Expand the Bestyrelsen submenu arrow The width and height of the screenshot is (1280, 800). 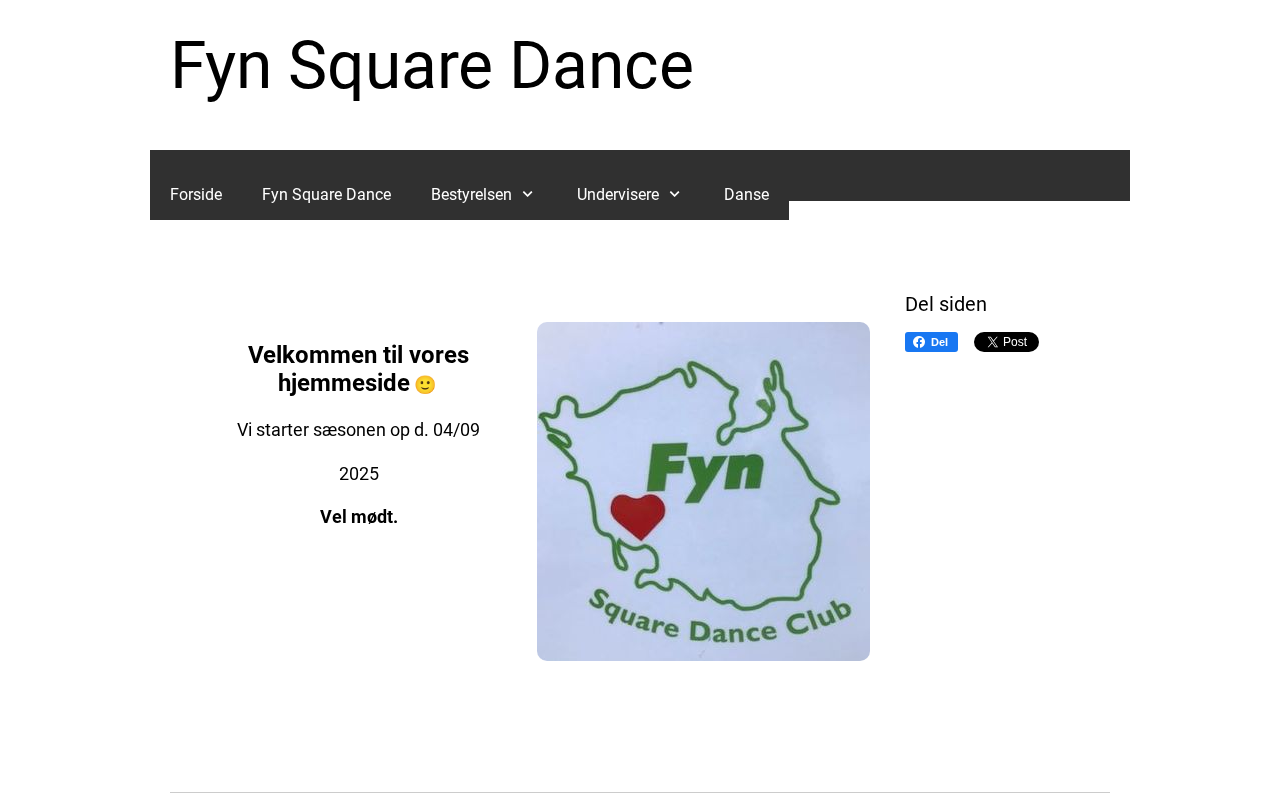(527, 194)
